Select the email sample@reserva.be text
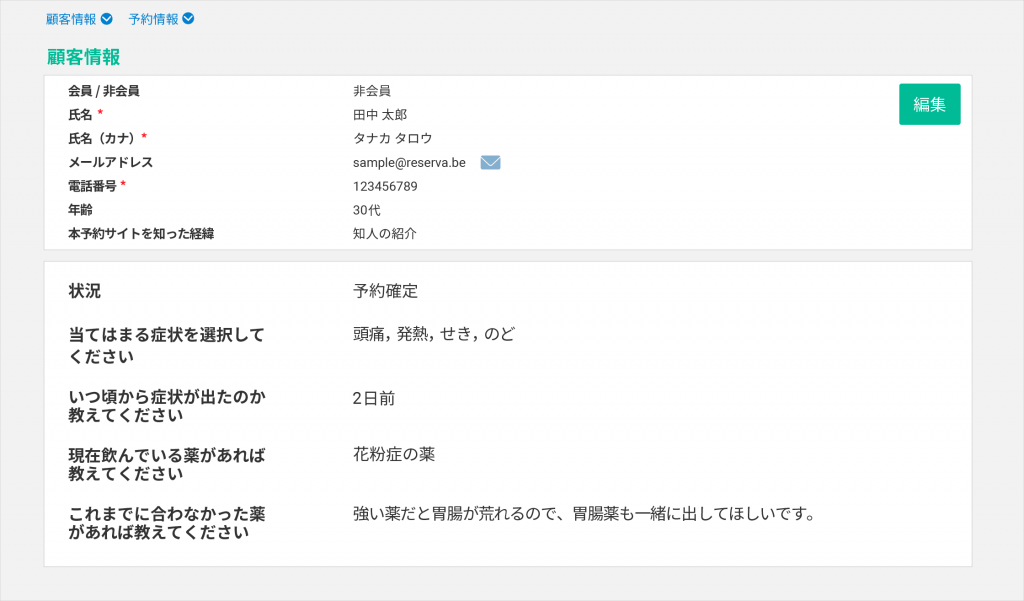Screen dimensions: 1024x601 (x=409, y=162)
